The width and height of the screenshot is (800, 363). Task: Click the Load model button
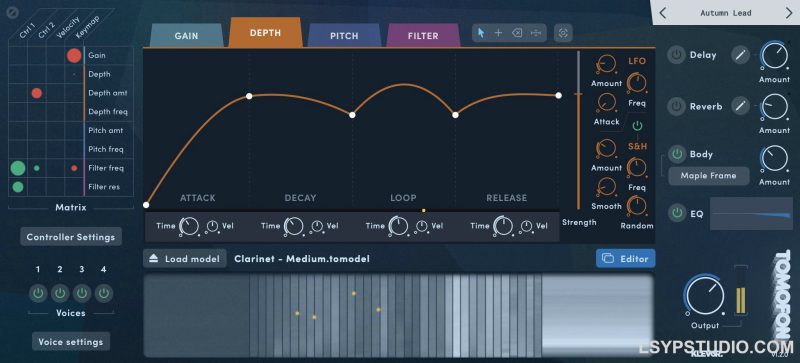[x=185, y=259]
